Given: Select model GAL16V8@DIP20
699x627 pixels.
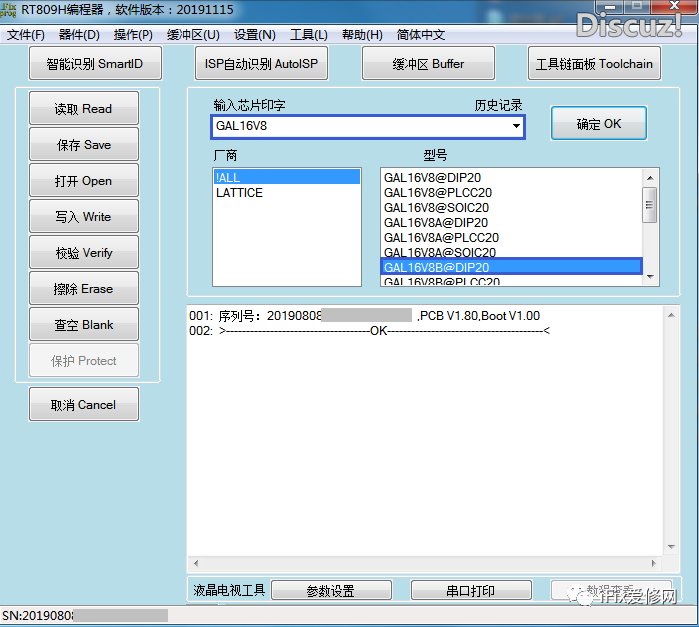Looking at the screenshot, I should click(x=511, y=177).
